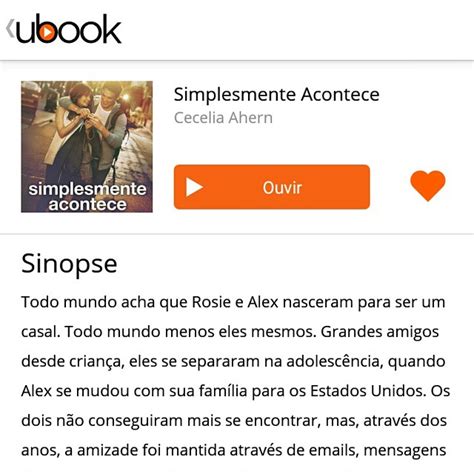Click the synopsis line starting 'Todo mundo acha'
Viewport: 474px width, 474px height.
click(x=233, y=302)
